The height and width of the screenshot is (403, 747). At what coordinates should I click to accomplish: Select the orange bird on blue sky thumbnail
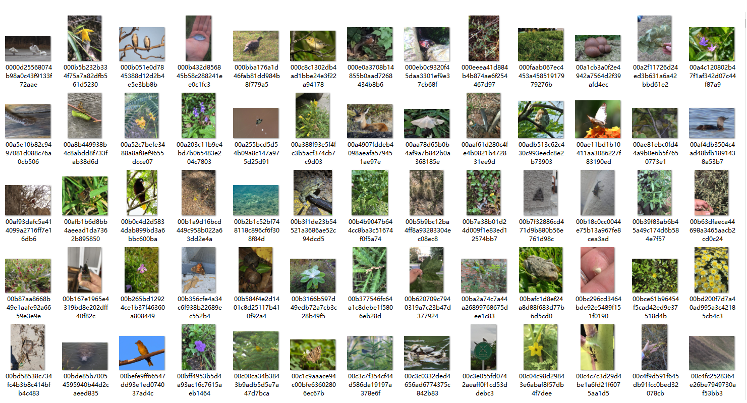click(142, 353)
